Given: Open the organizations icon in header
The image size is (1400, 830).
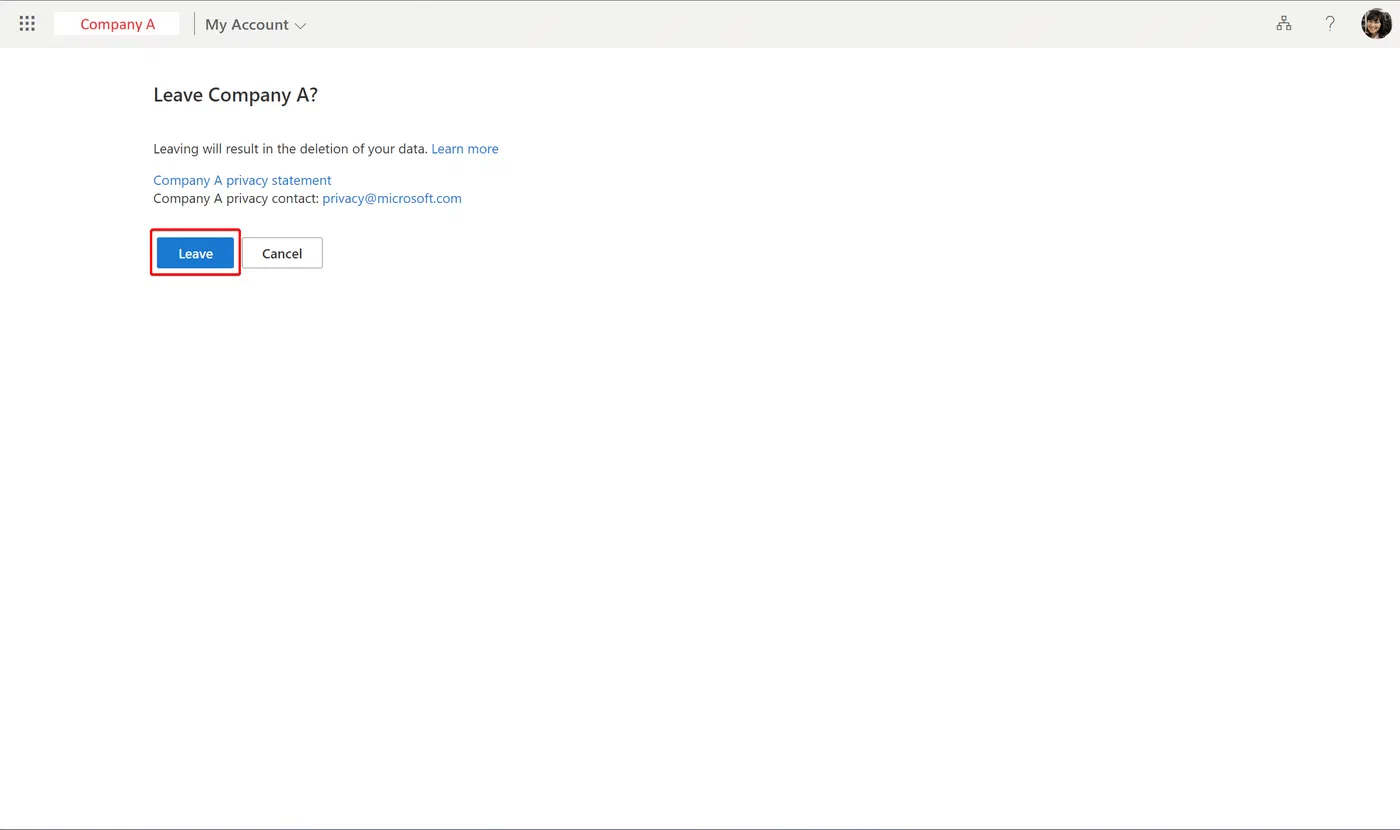Looking at the screenshot, I should coord(1284,24).
